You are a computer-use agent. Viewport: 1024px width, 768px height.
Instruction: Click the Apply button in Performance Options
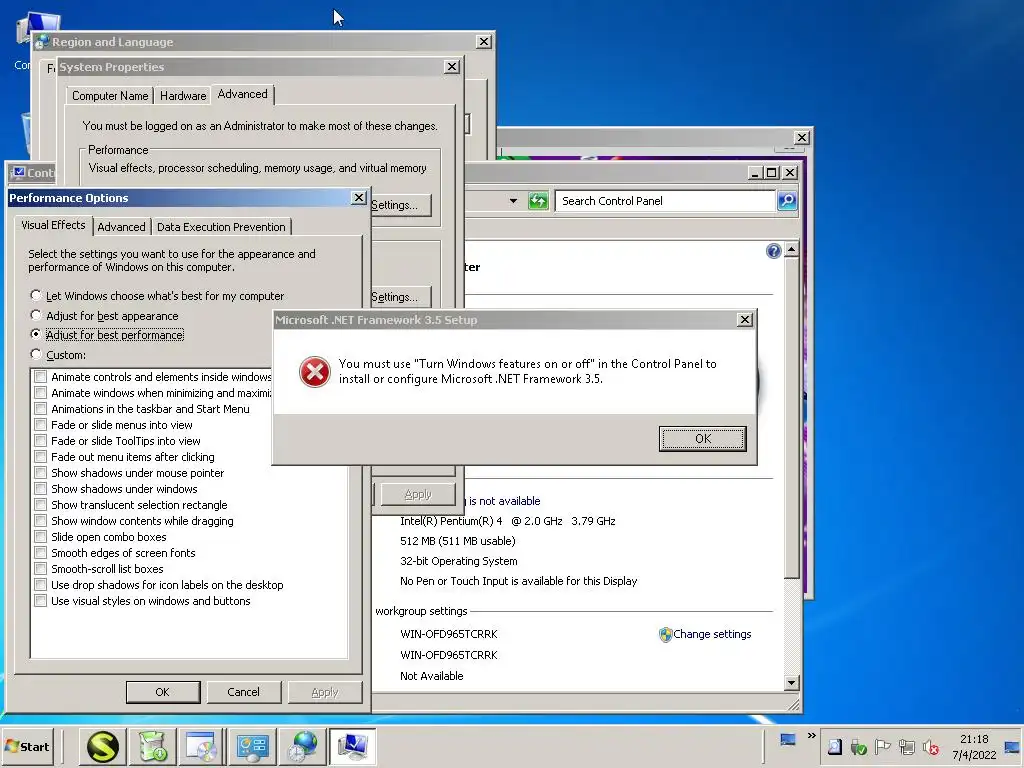click(325, 692)
